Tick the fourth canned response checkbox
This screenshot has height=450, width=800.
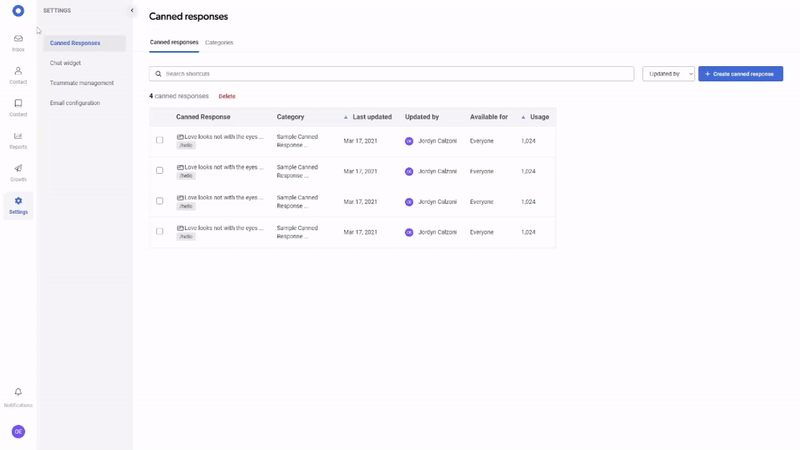pos(160,232)
